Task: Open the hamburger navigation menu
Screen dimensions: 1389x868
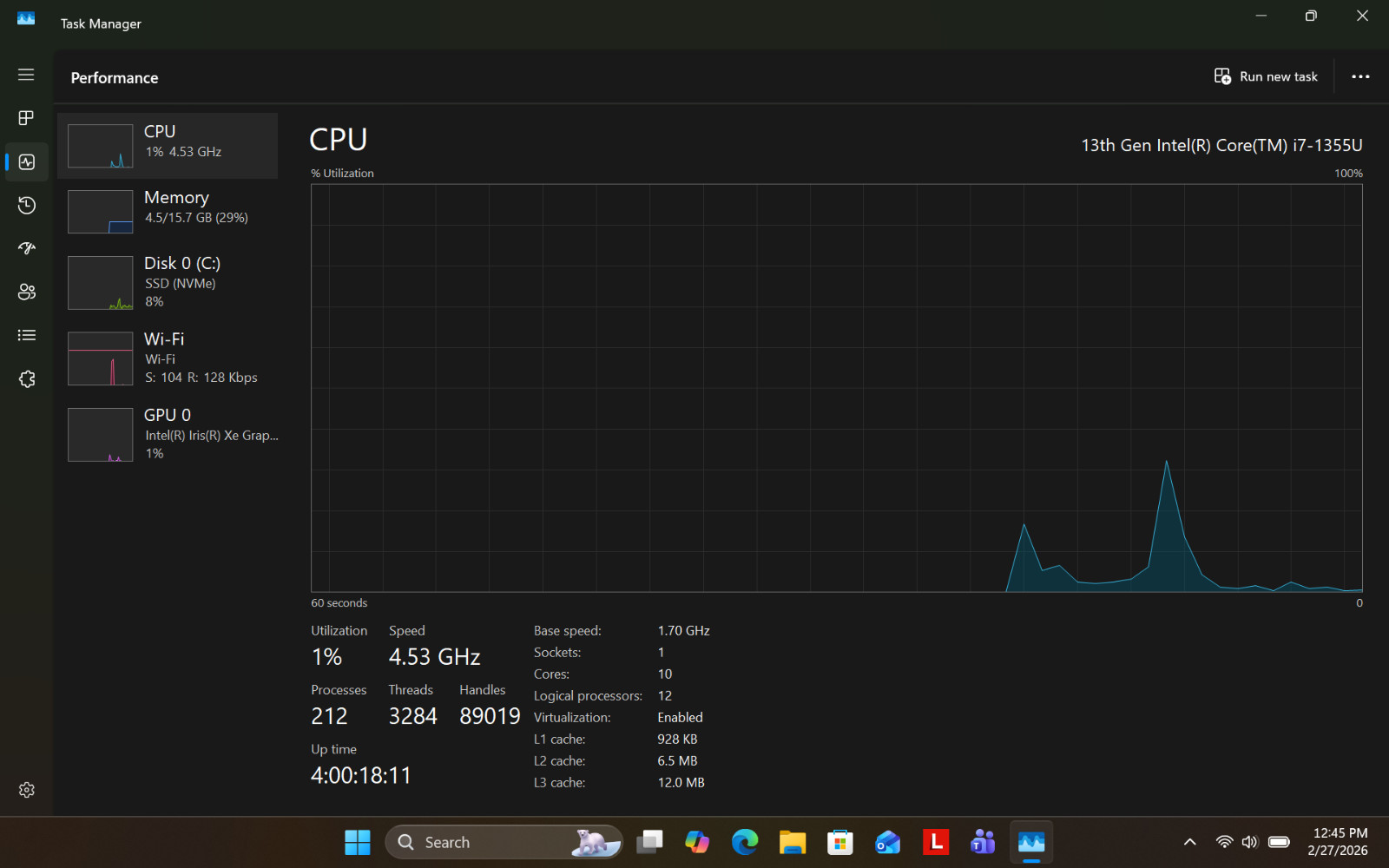Action: coord(26,75)
